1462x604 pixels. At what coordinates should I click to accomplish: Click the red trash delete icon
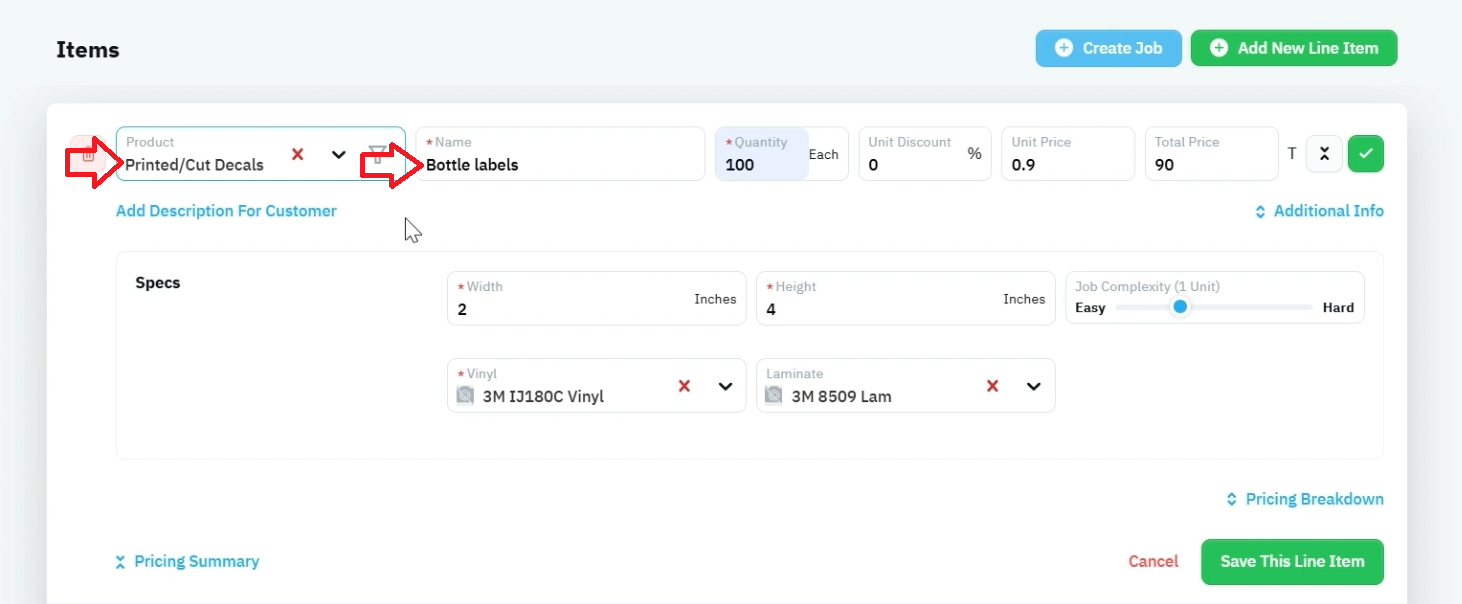(x=88, y=154)
